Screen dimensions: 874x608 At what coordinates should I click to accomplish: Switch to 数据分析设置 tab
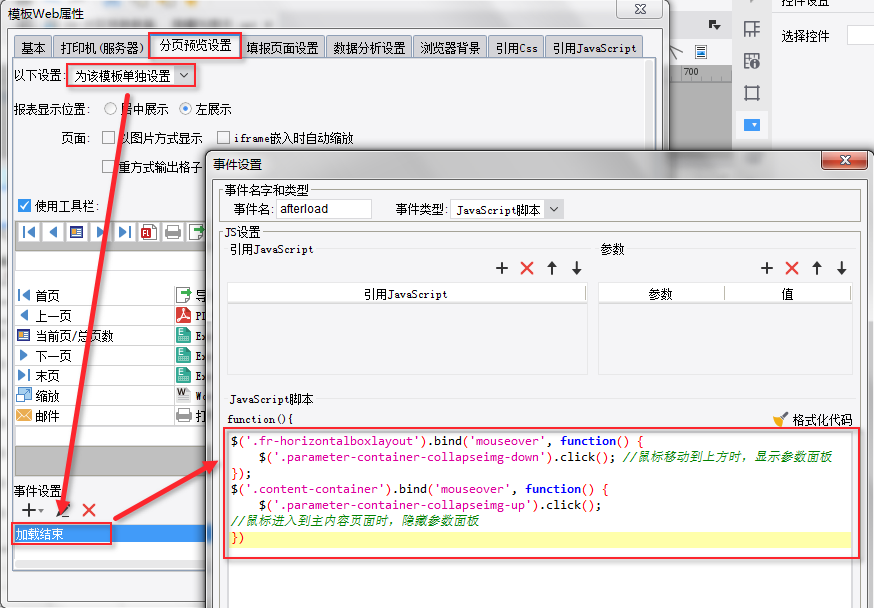pos(370,48)
